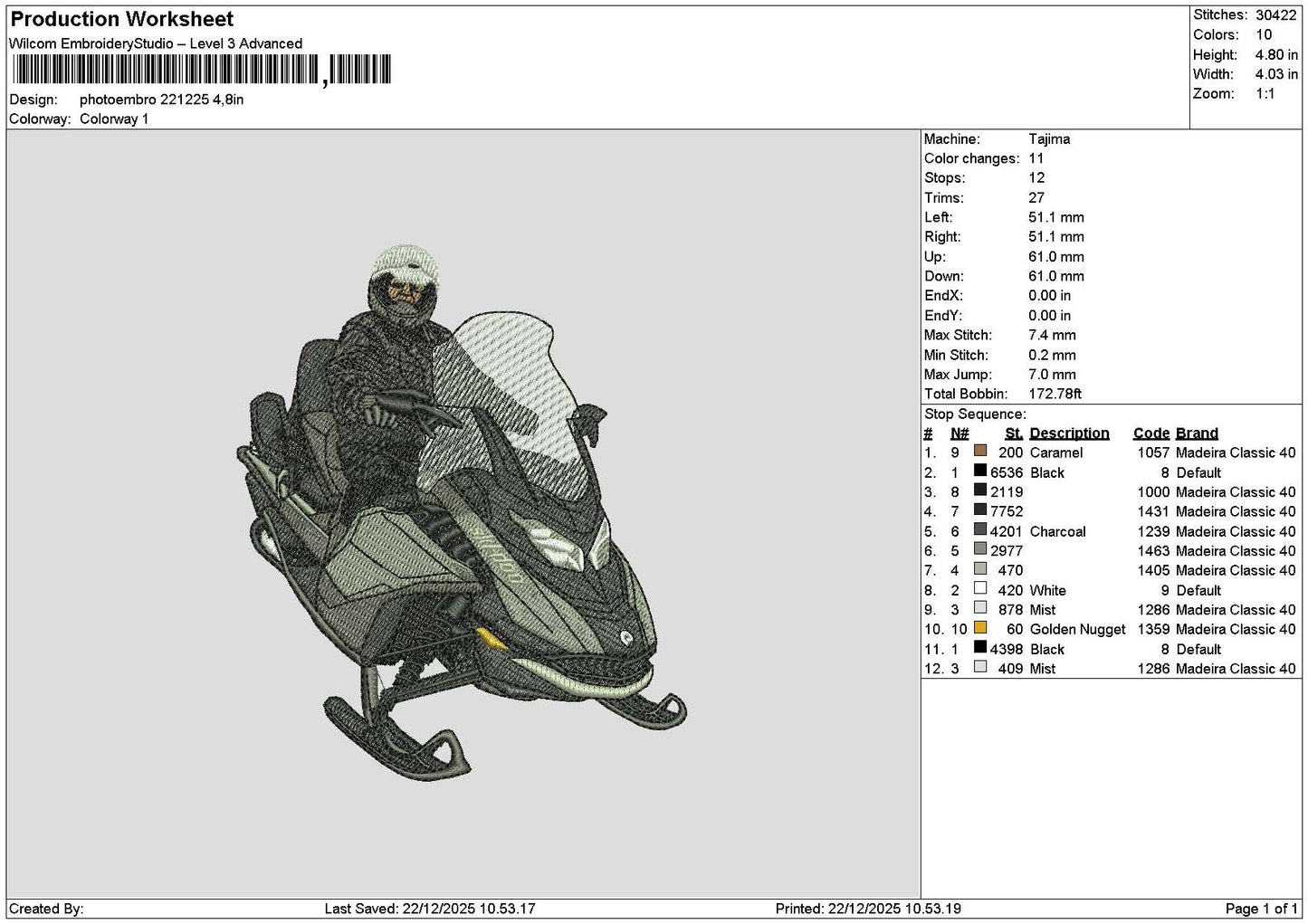Image resolution: width=1308 pixels, height=924 pixels.
Task: Click the Brand column header
Action: tap(1197, 433)
